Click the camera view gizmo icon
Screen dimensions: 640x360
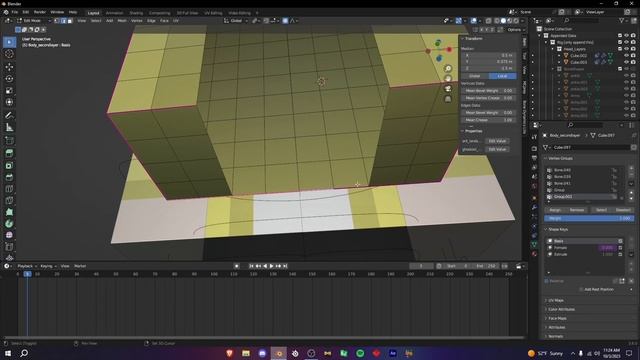pyautogui.click(x=448, y=89)
